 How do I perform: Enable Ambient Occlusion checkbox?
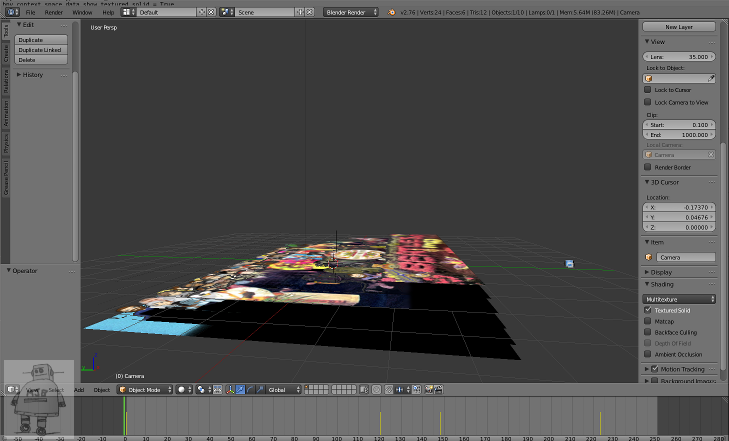648,354
